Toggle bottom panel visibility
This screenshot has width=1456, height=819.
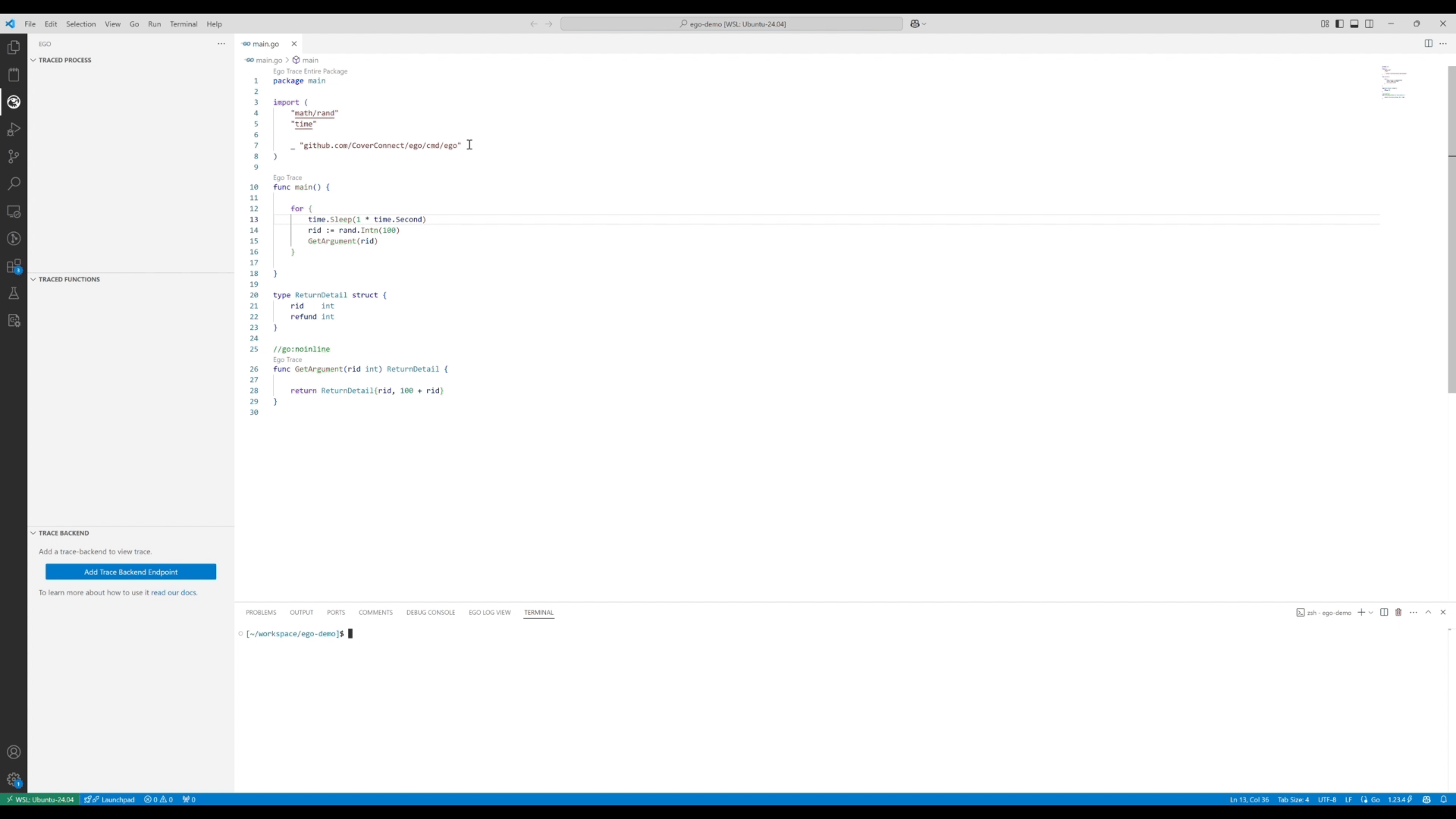pos(1354,24)
